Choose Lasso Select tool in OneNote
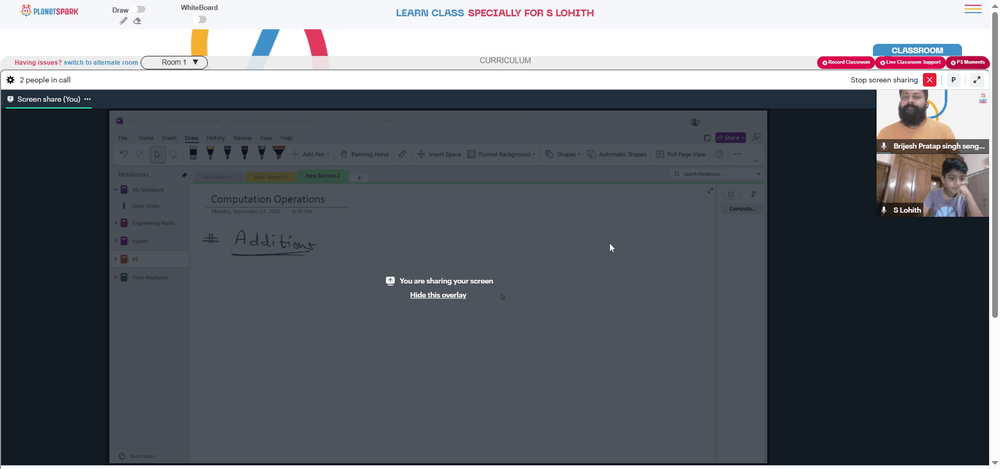Viewport: 1000px width, 469px height. 173,154
